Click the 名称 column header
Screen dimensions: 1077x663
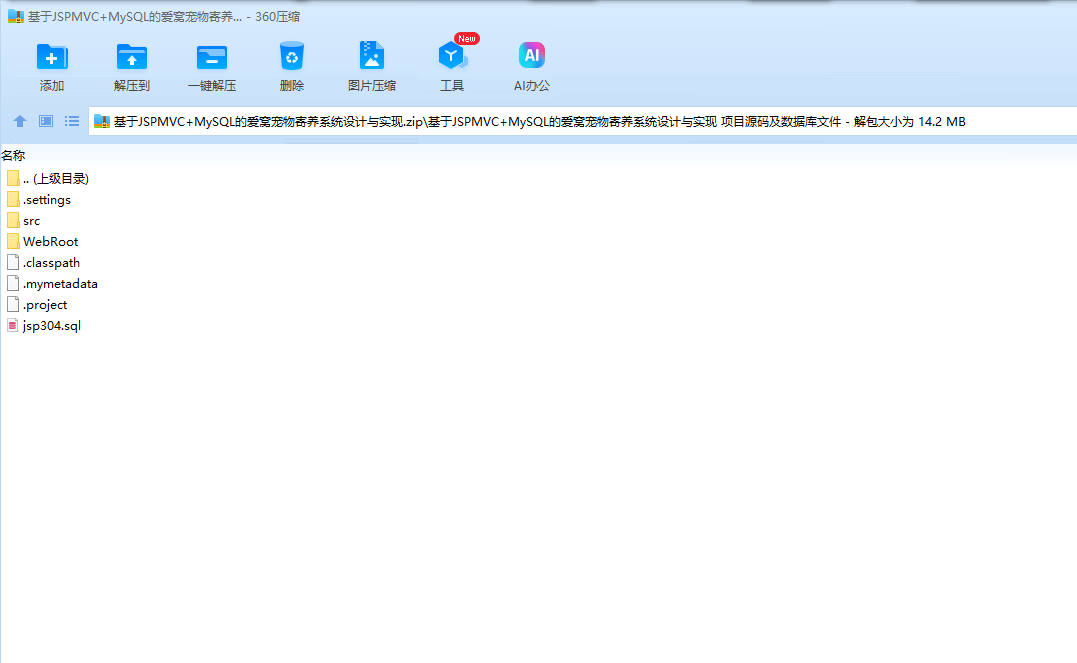click(13, 156)
